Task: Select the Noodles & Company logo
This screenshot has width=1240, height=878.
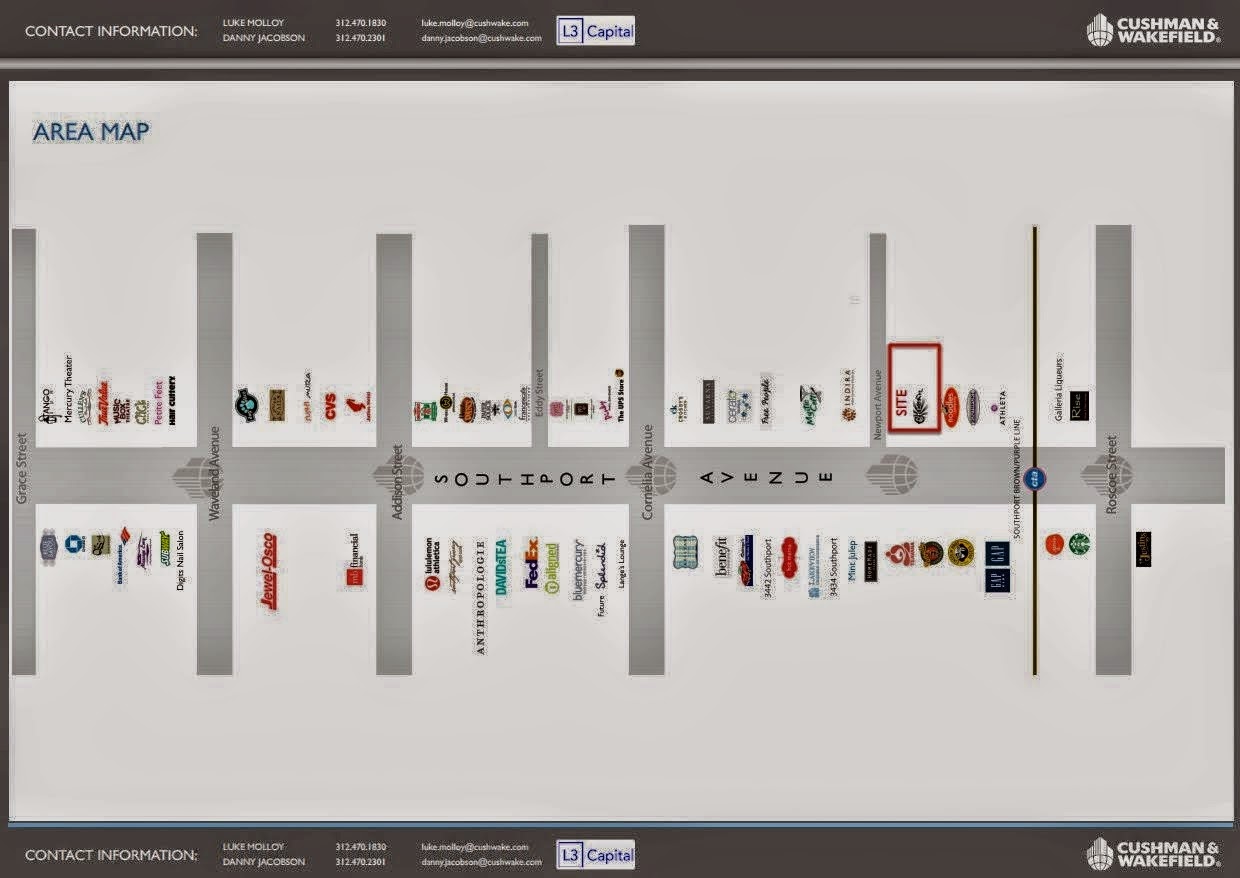Action: tap(950, 406)
